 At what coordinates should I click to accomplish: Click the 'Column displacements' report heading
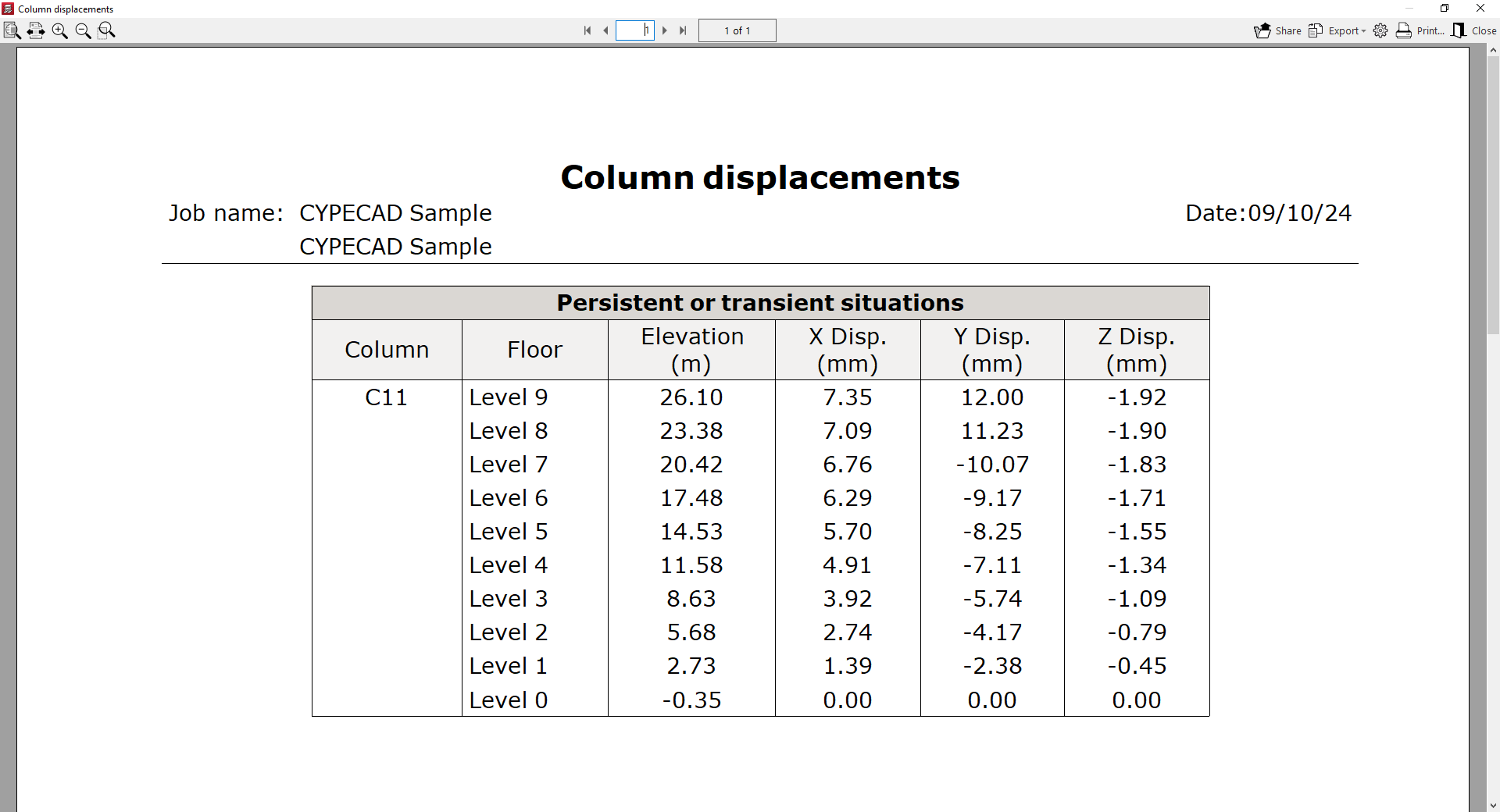(760, 177)
